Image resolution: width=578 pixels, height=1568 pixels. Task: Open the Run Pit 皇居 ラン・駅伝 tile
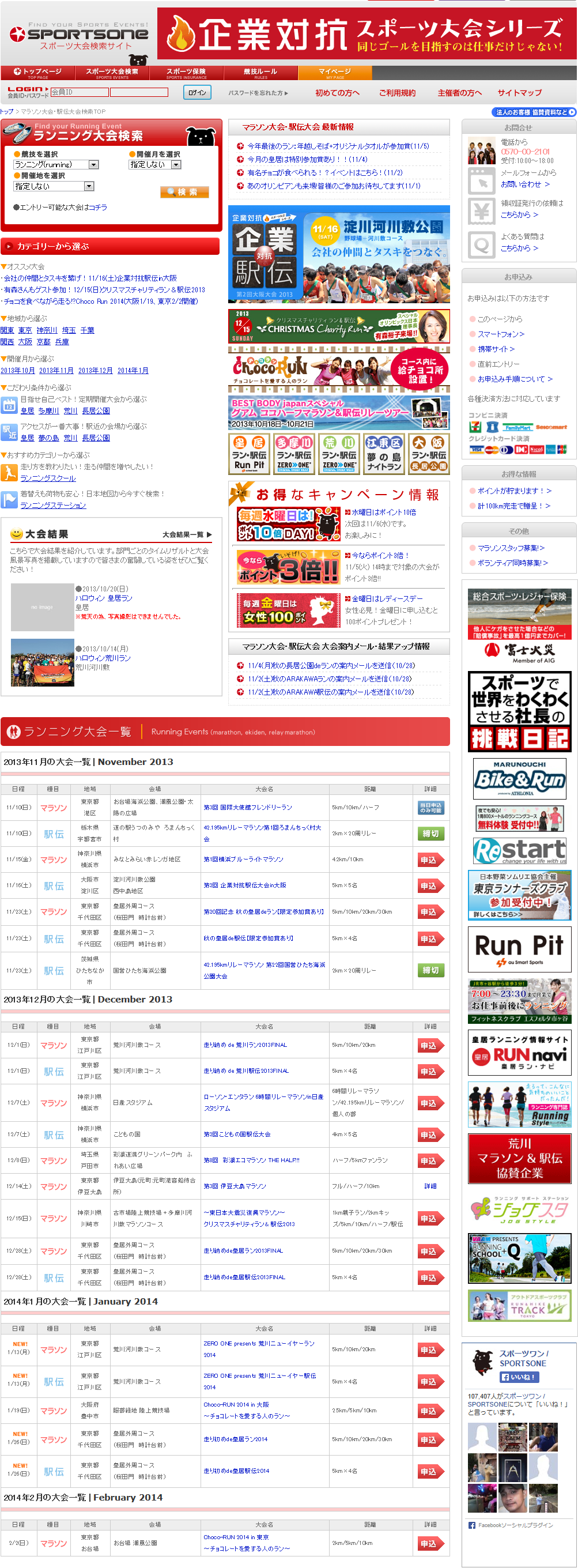[x=249, y=454]
